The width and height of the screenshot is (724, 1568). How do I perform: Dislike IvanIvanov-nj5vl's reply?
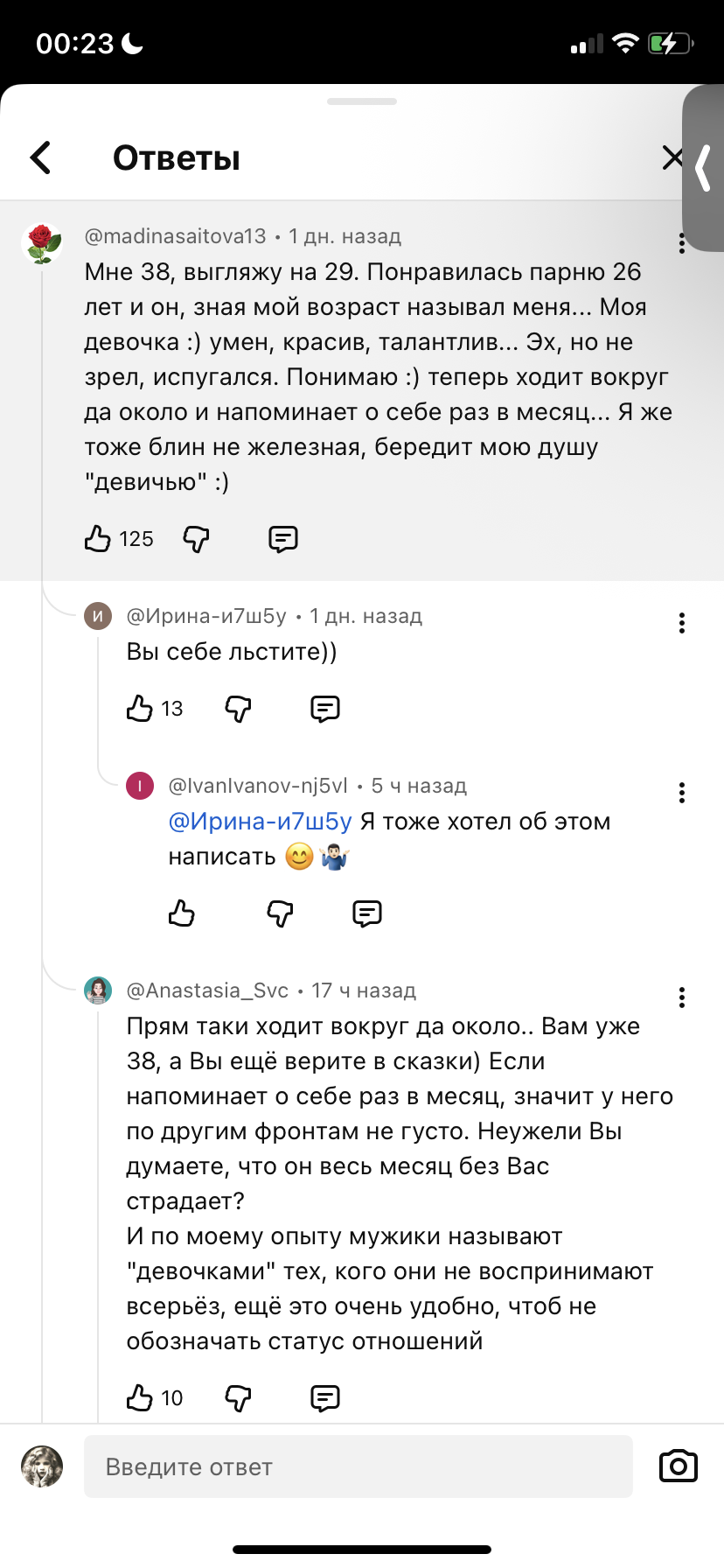(280, 914)
